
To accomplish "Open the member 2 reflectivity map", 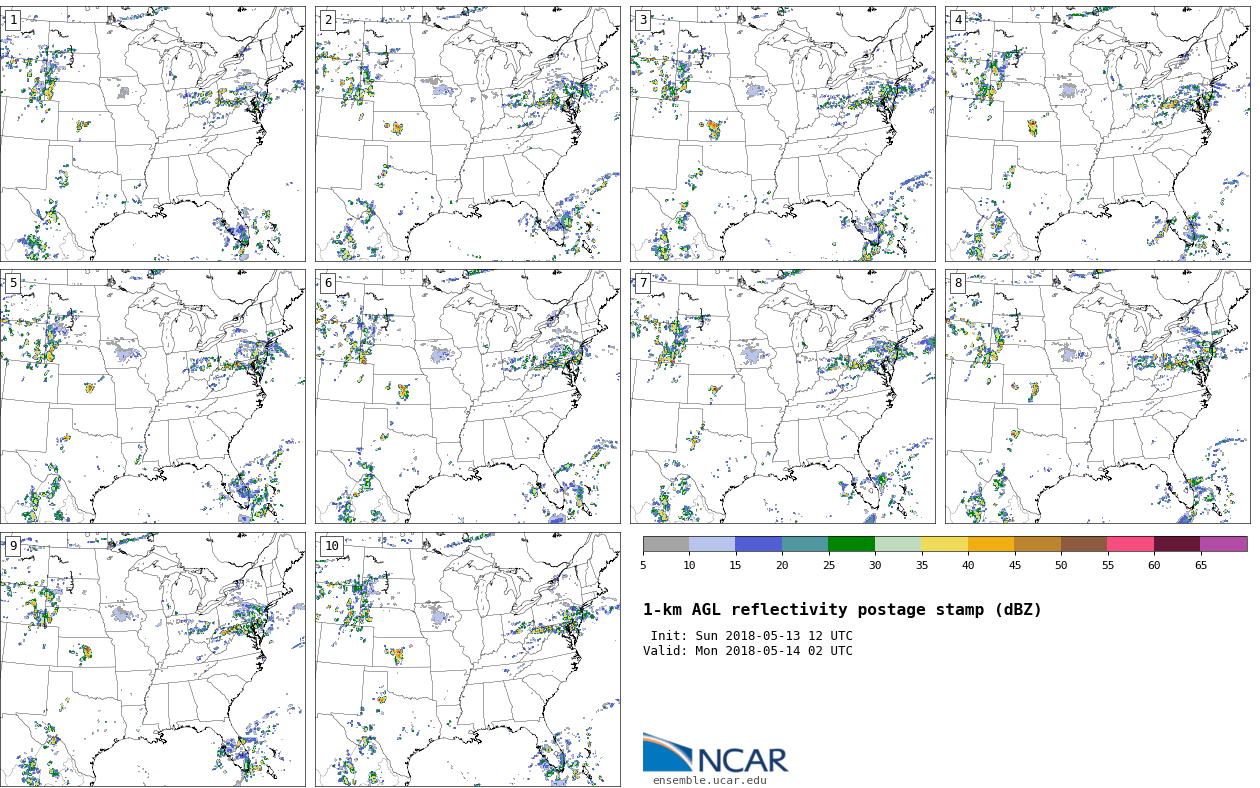I will click(x=468, y=134).
